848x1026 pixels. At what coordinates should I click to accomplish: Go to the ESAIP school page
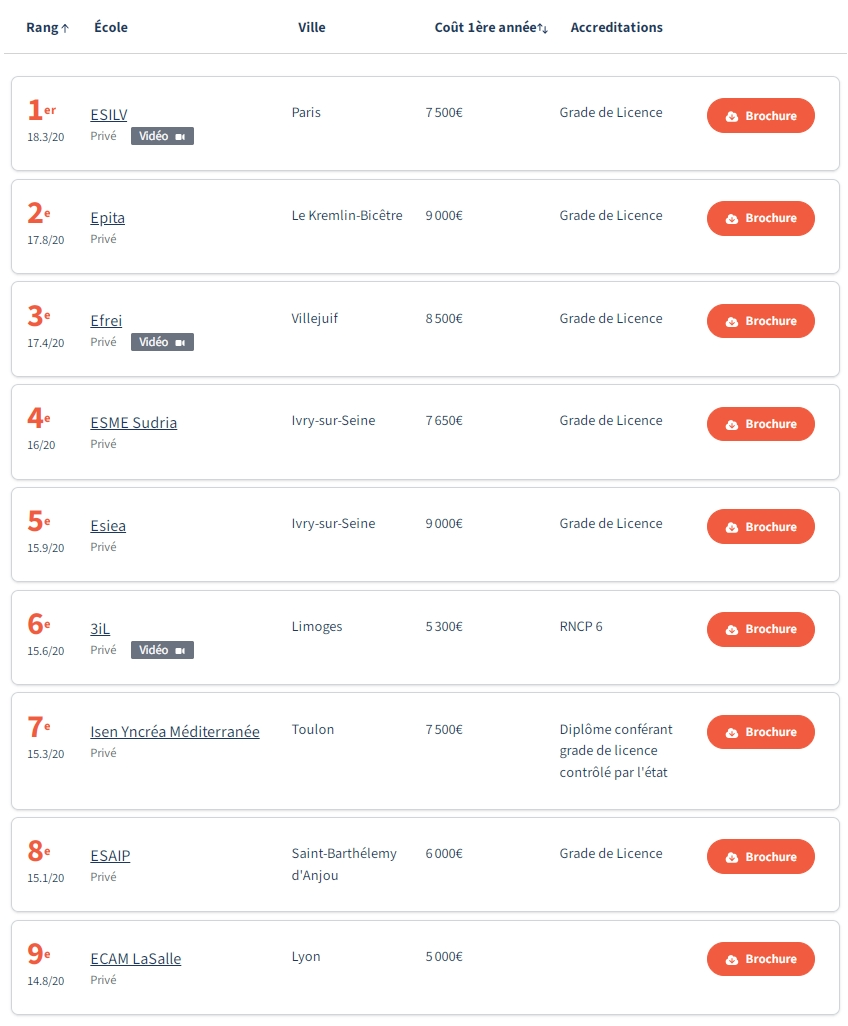point(110,856)
